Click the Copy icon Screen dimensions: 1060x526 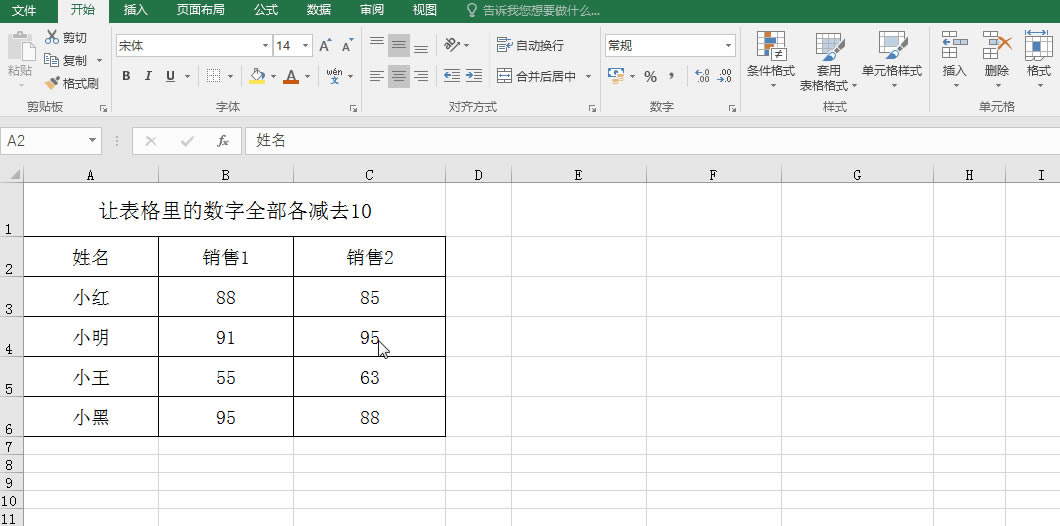coord(51,60)
